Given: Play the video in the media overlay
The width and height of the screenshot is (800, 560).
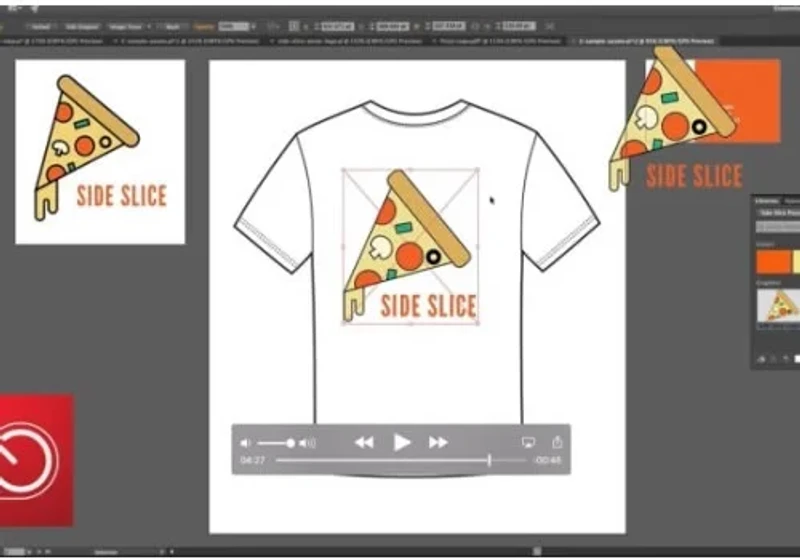Looking at the screenshot, I should (402, 442).
